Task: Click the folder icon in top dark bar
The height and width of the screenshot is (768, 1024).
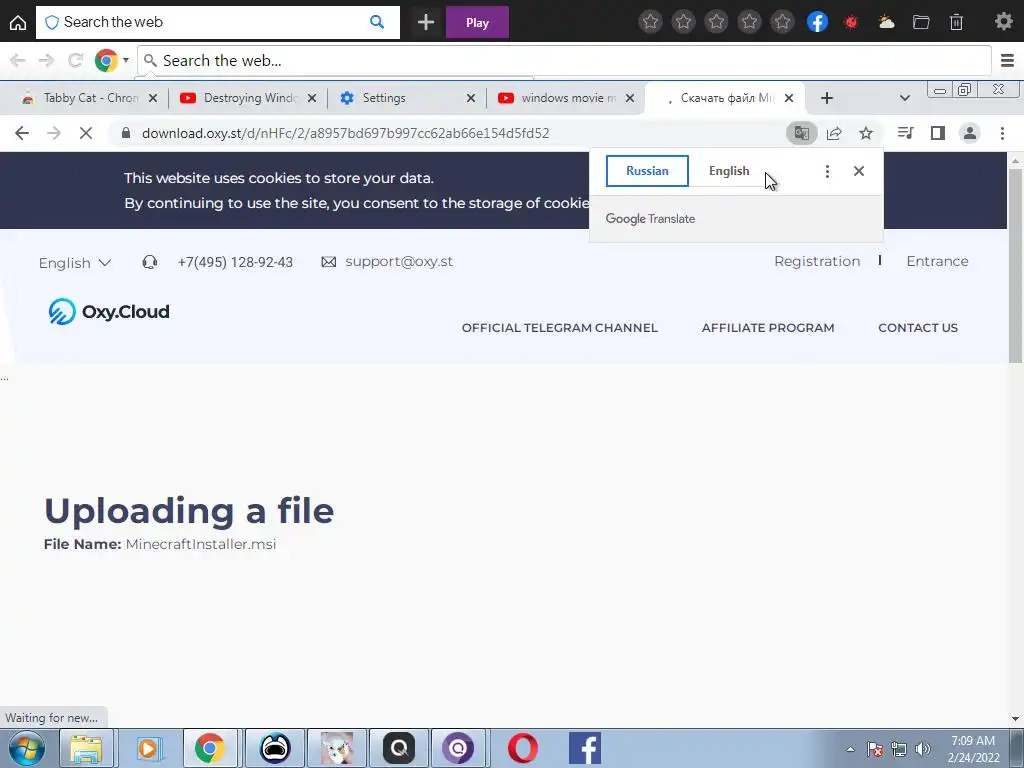Action: (921, 22)
